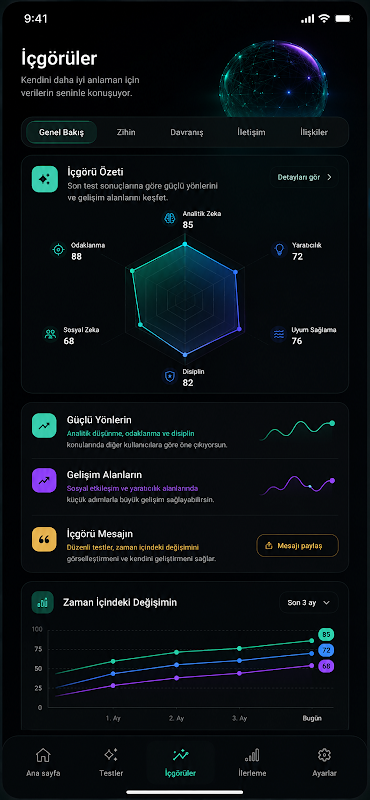The image size is (370, 800).
Task: Tap the purple 68 chart value badge
Action: point(326,666)
